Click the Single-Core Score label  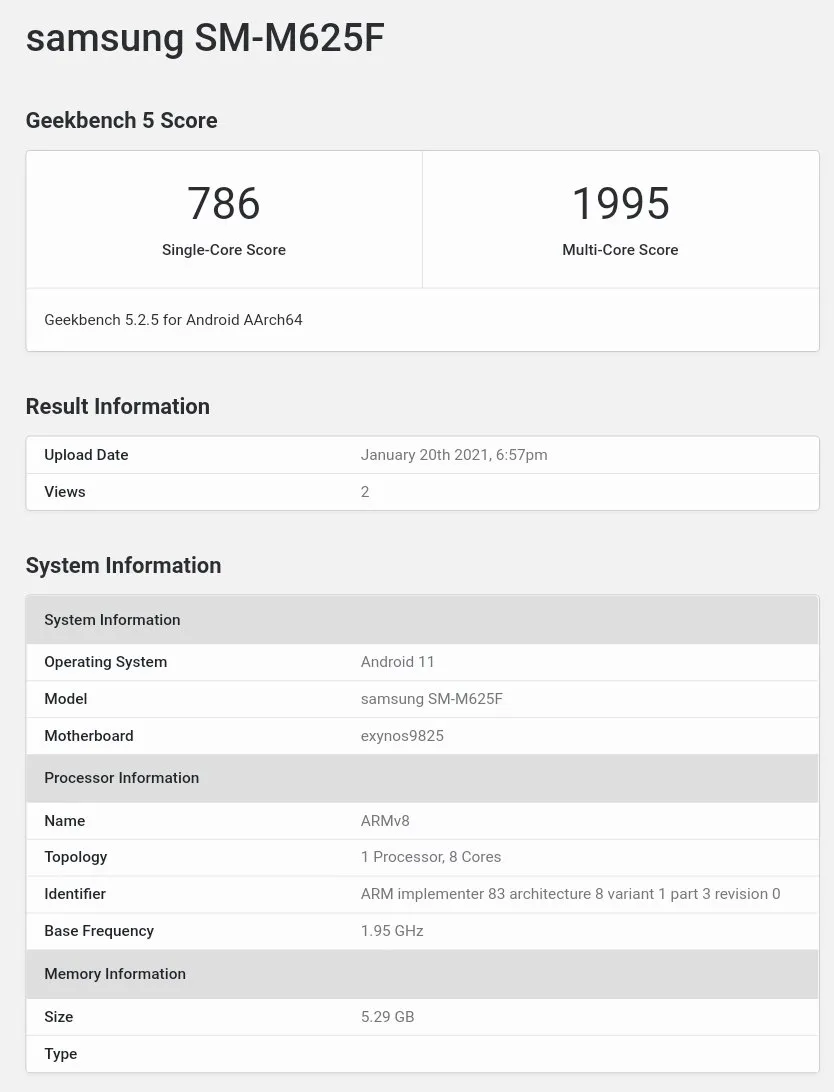click(x=224, y=250)
